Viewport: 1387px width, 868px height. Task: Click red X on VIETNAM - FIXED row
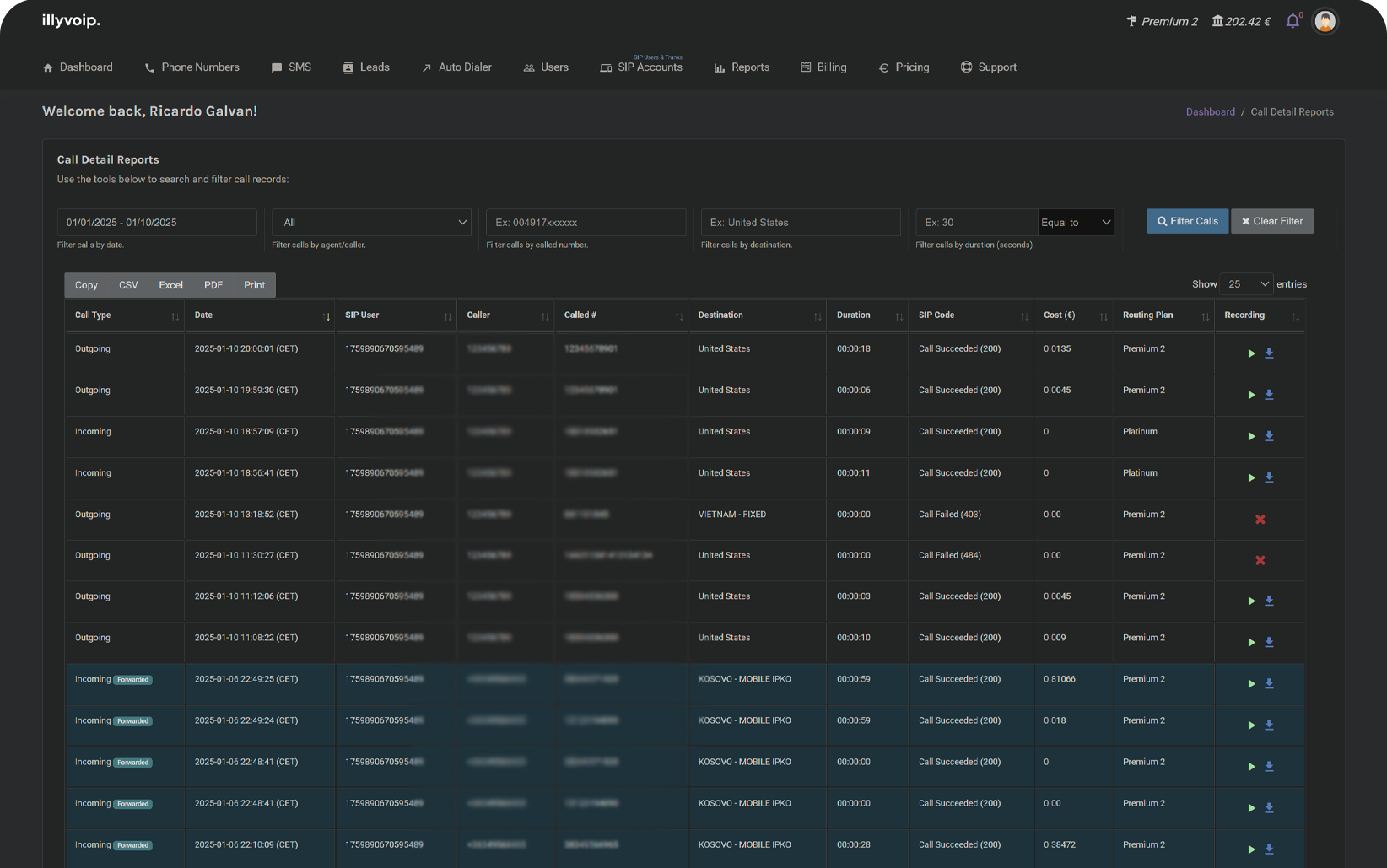1260,520
